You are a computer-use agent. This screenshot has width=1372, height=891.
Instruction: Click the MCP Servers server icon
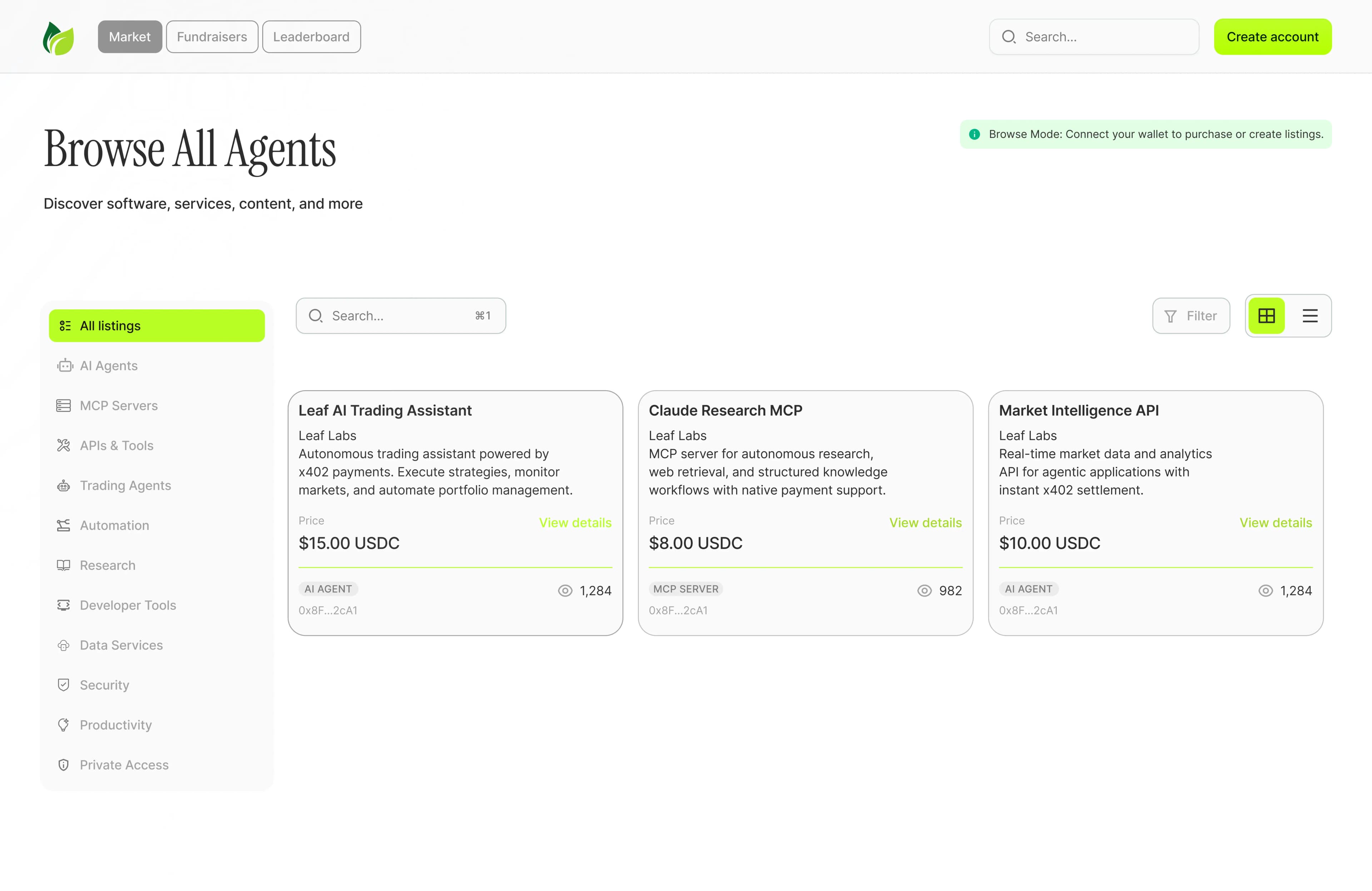[x=63, y=406]
